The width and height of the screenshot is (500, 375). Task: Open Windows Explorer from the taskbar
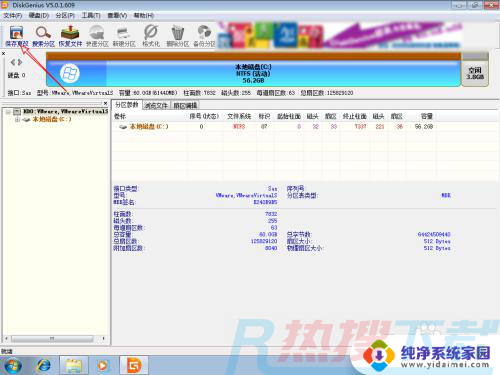pyautogui.click(x=74, y=366)
